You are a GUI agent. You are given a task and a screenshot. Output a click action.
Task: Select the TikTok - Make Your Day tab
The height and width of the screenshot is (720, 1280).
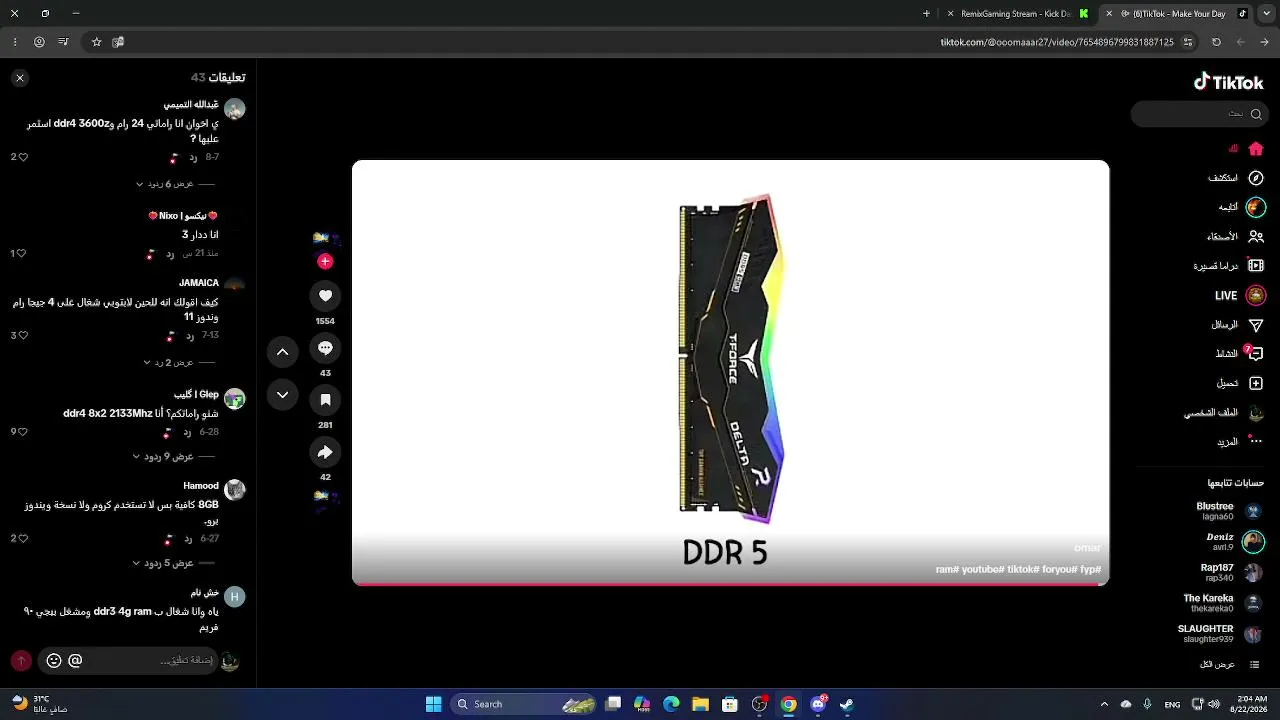[x=1178, y=14]
